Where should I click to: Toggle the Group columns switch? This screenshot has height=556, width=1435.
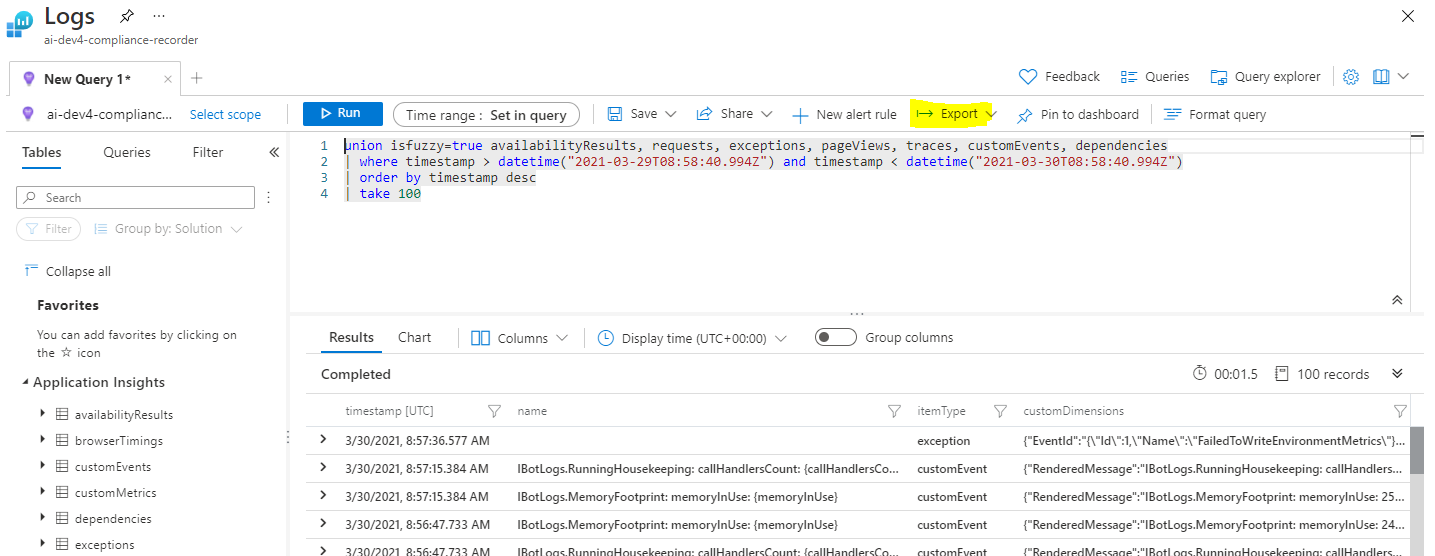[x=835, y=337]
